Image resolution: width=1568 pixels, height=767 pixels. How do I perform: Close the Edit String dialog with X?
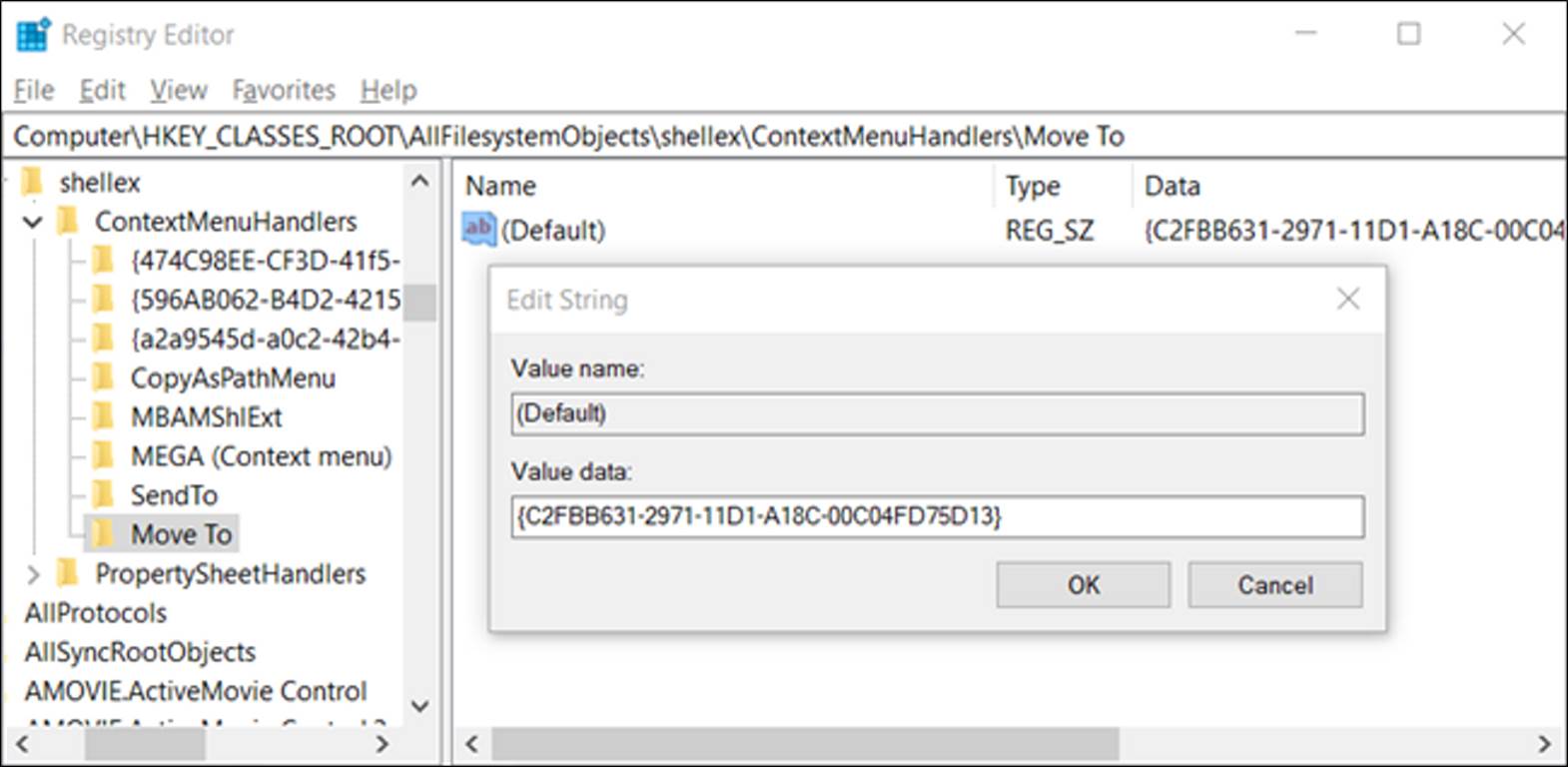coord(1348,299)
